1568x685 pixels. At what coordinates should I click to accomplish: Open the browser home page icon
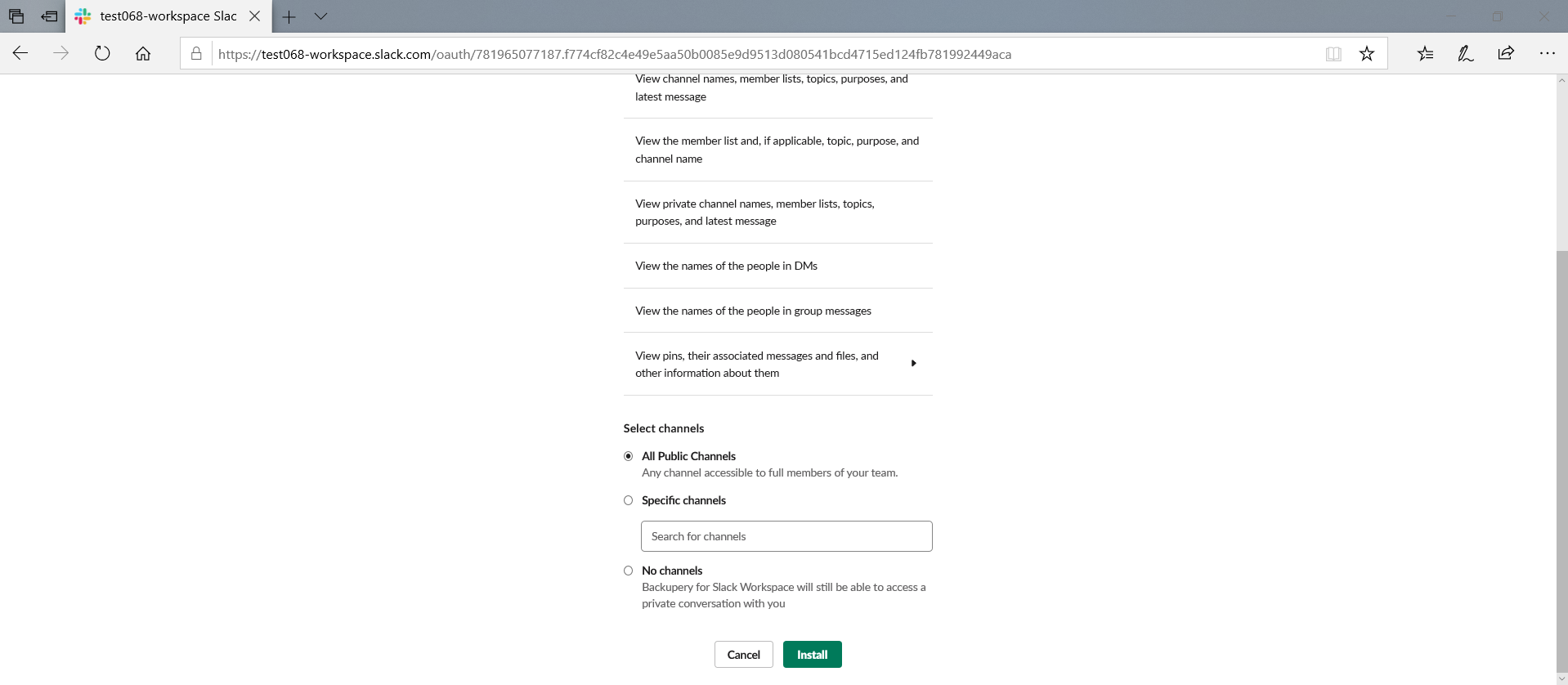point(144,53)
